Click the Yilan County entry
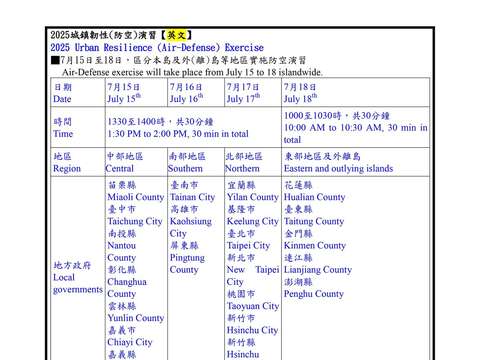Screen dimensions: 480x360 tap(253, 197)
